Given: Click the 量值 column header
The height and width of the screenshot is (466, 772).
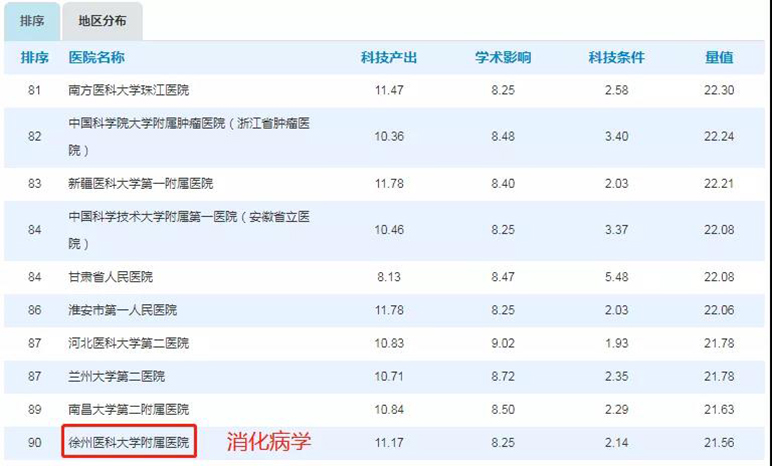Looking at the screenshot, I should coord(719,58).
